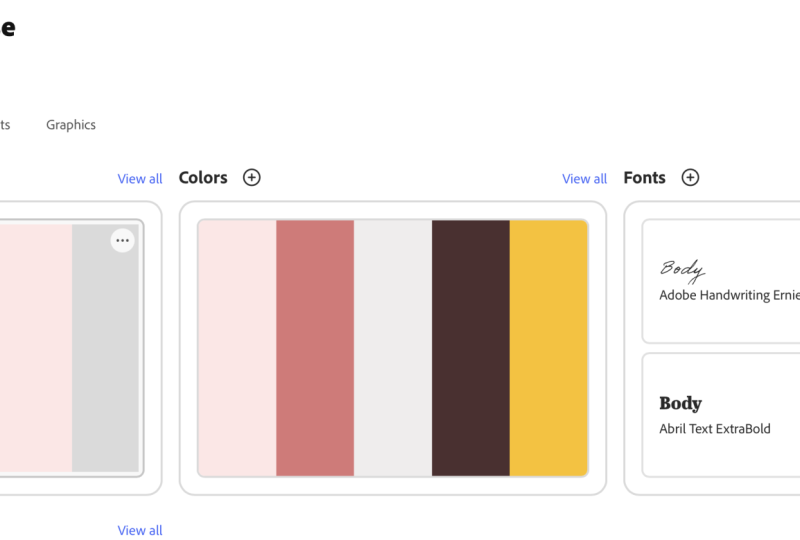The height and width of the screenshot is (540, 800).
Task: Open the View all link at bottom
Action: pos(140,530)
